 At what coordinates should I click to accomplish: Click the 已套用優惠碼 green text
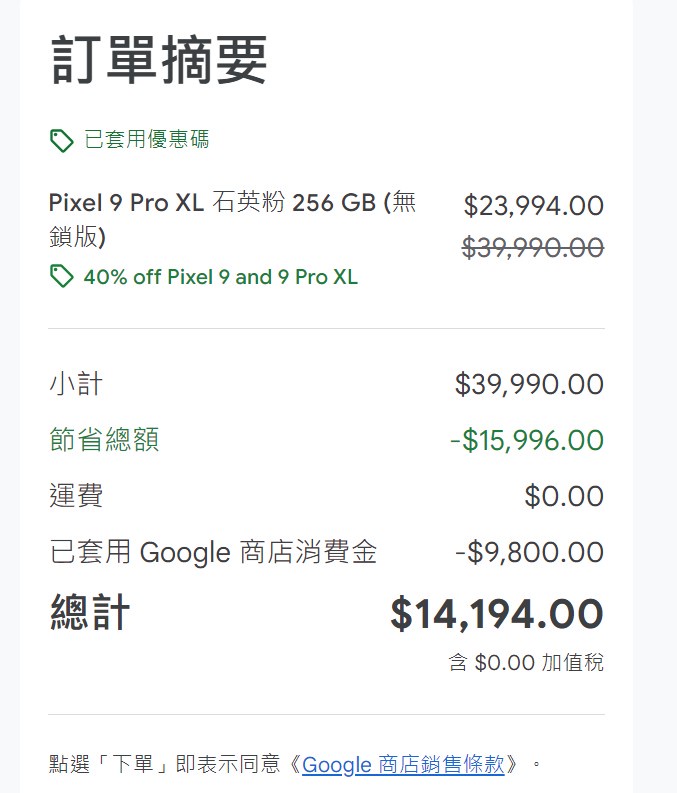click(146, 139)
